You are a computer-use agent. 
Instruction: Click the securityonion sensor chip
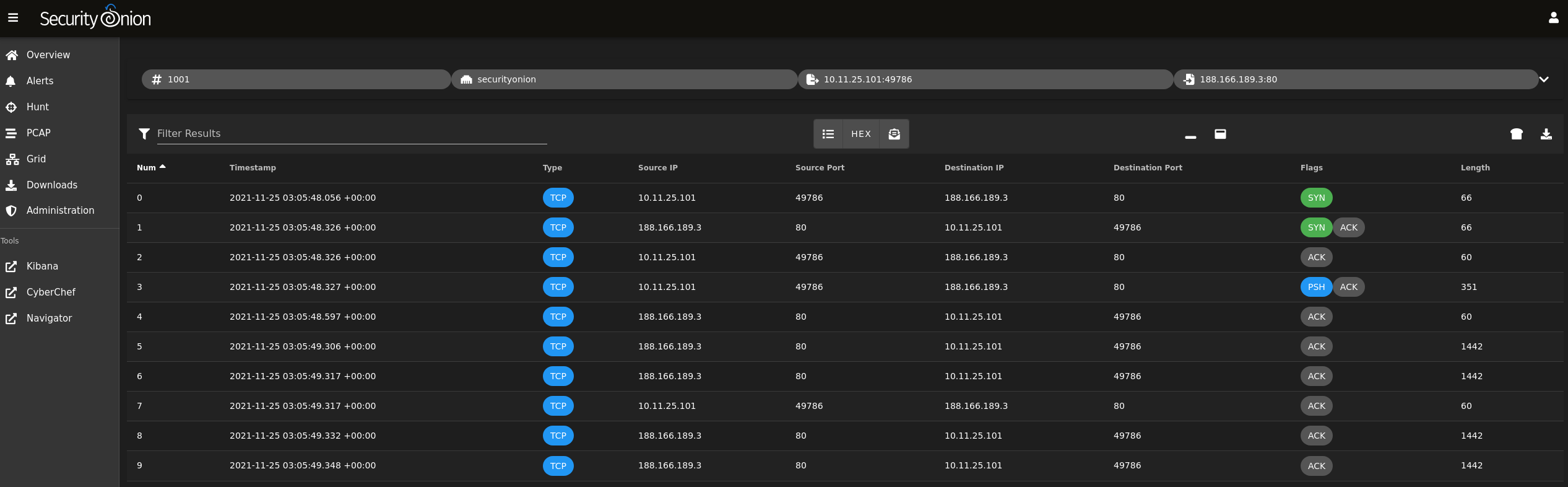(x=625, y=79)
